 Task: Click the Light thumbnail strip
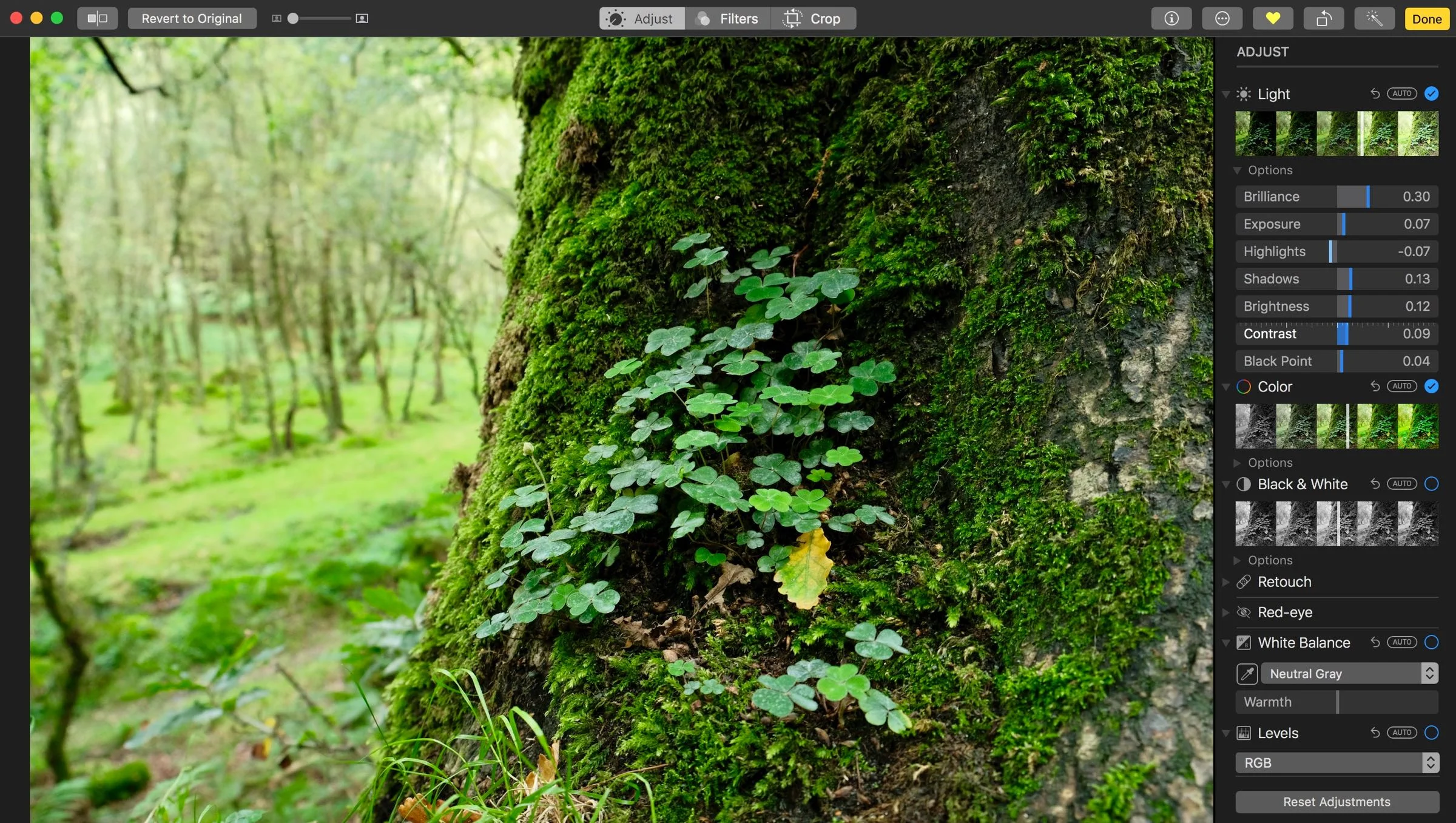[1337, 134]
